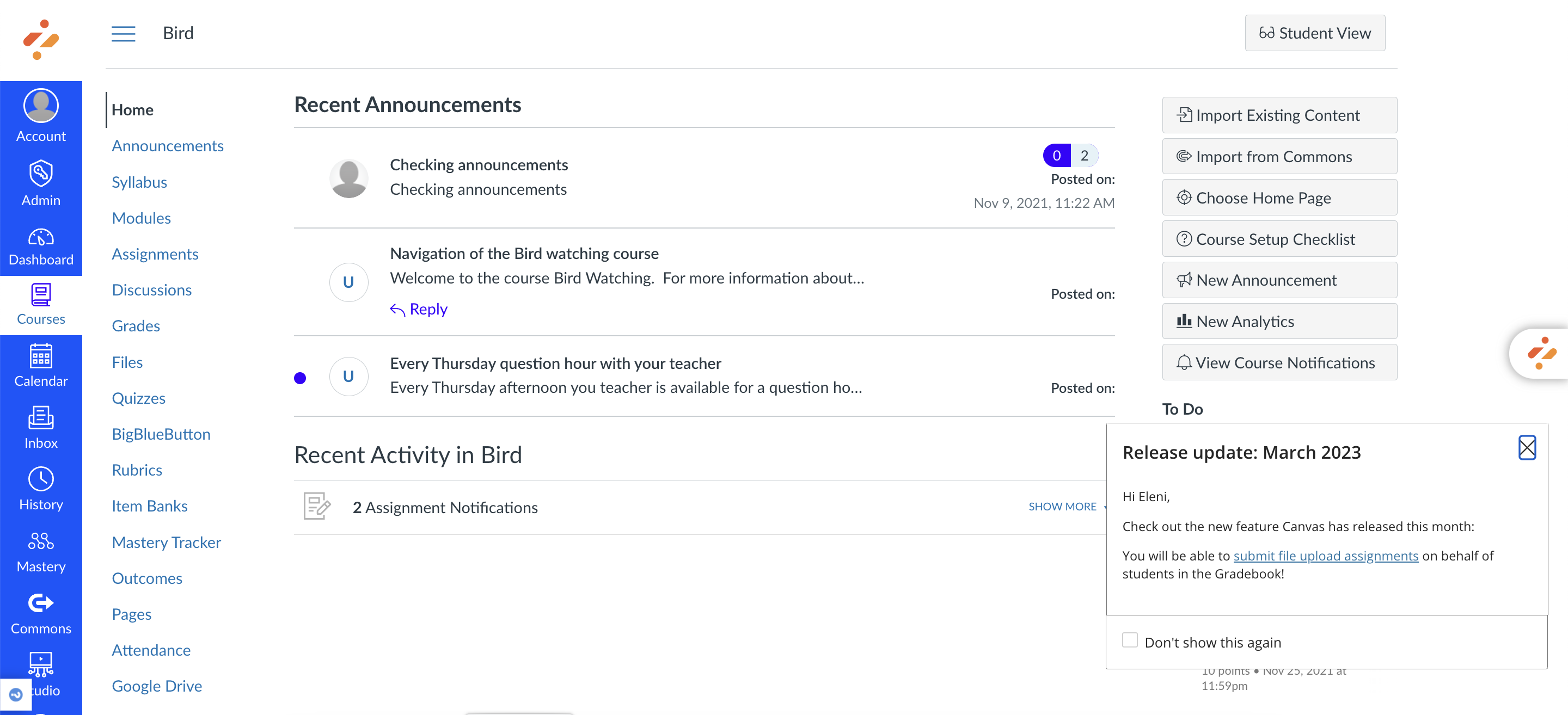Toggle the unread dot on Thursday announcement
This screenshot has width=1568, height=715.
300,378
